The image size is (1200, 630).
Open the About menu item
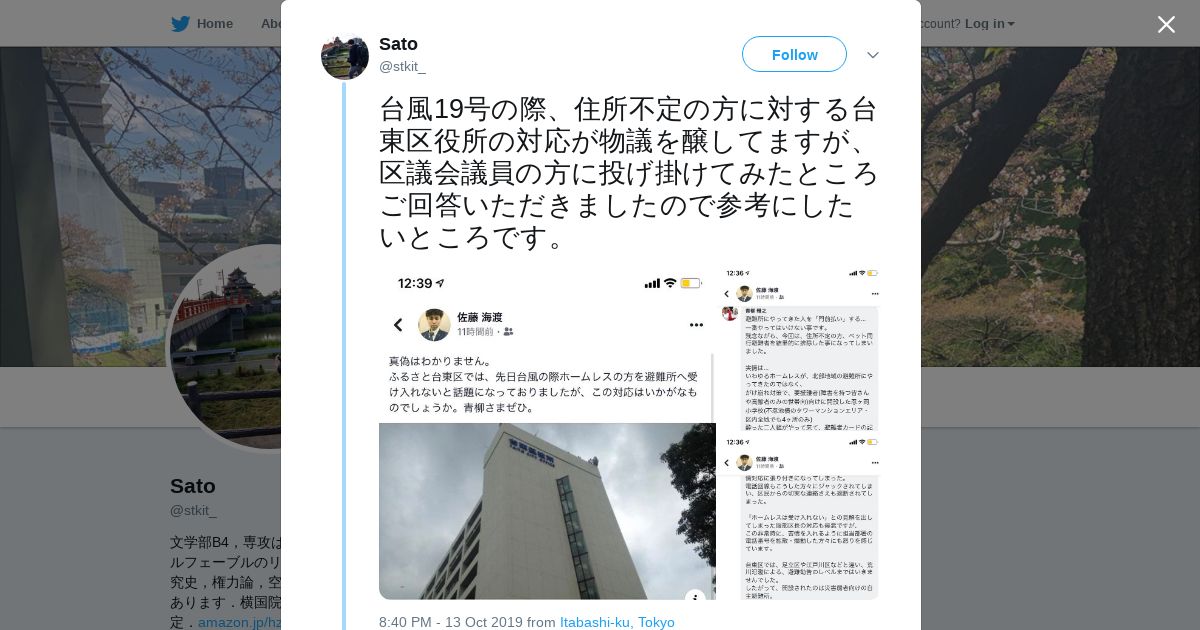point(271,24)
